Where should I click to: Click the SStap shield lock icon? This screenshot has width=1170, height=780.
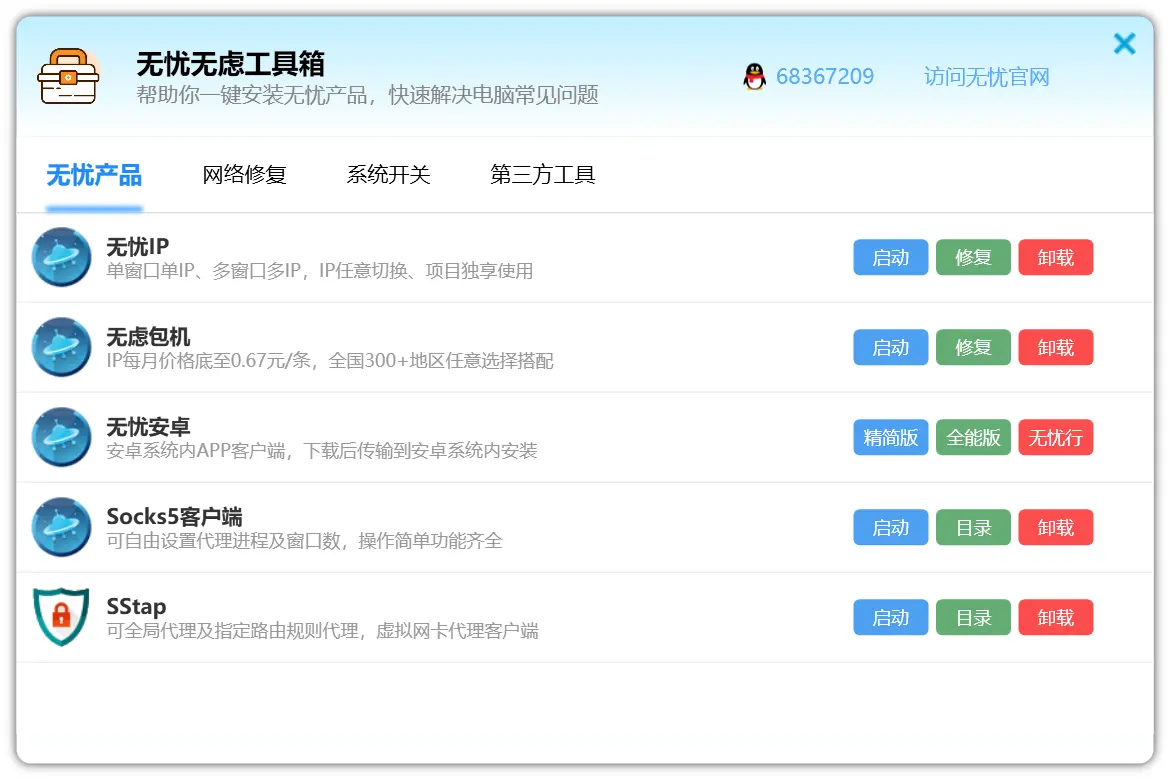pyautogui.click(x=61, y=617)
